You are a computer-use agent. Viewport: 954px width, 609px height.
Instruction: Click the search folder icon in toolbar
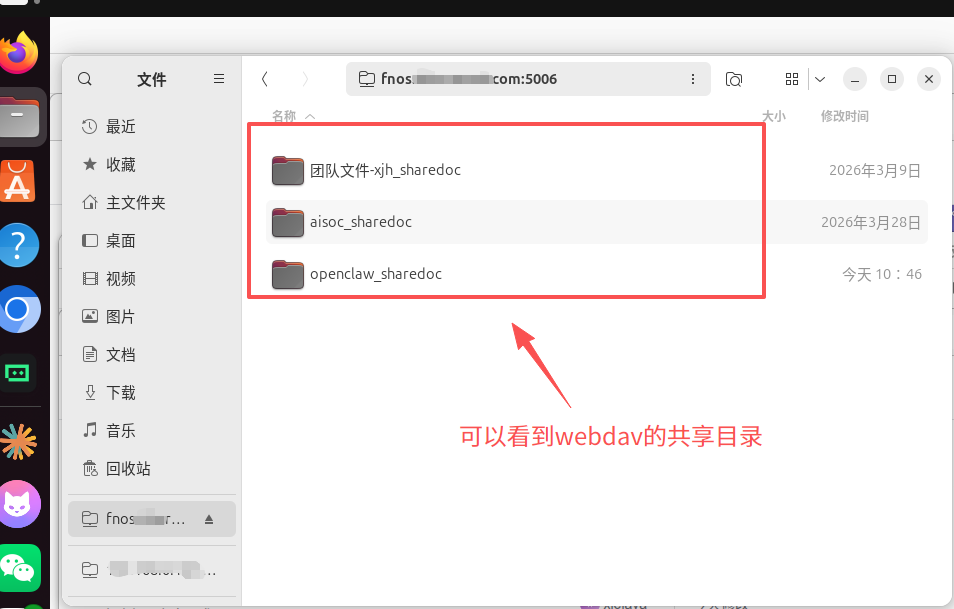(x=734, y=79)
